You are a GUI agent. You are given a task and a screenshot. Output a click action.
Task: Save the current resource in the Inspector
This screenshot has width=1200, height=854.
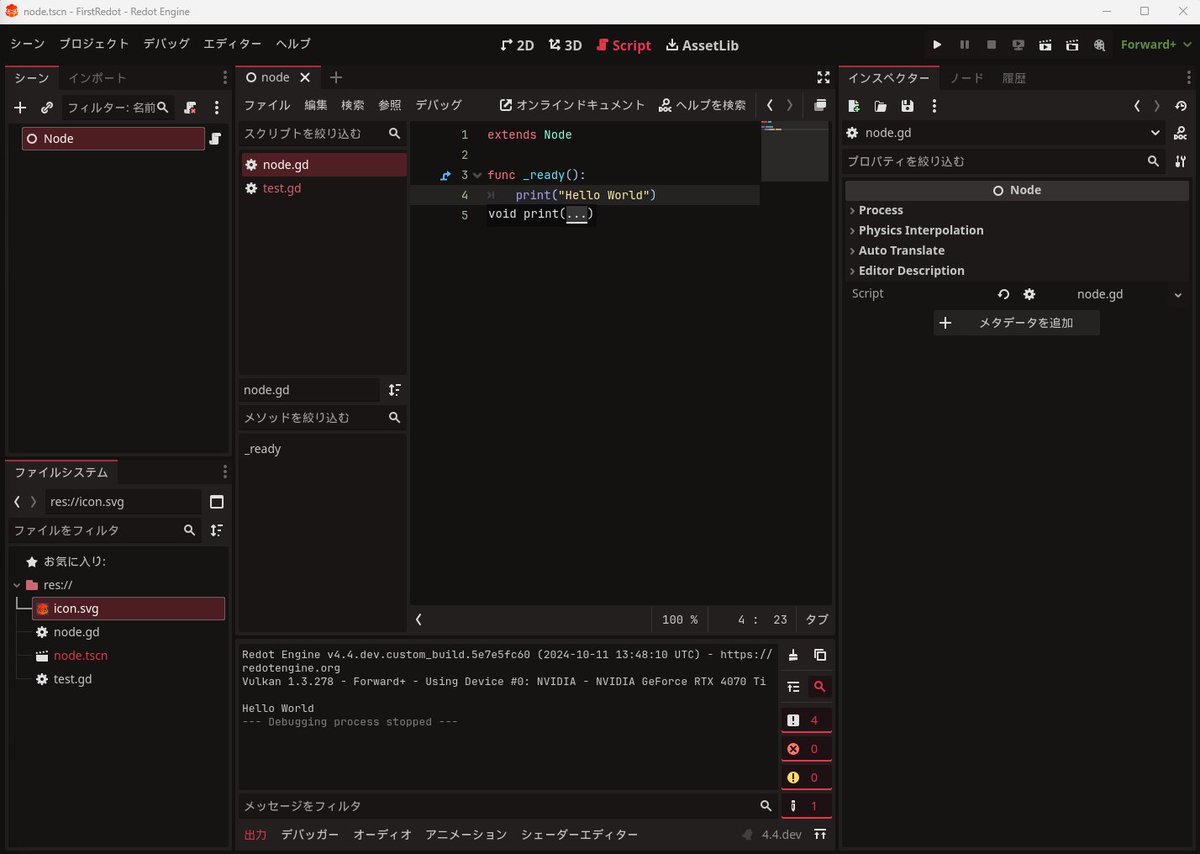click(x=907, y=105)
